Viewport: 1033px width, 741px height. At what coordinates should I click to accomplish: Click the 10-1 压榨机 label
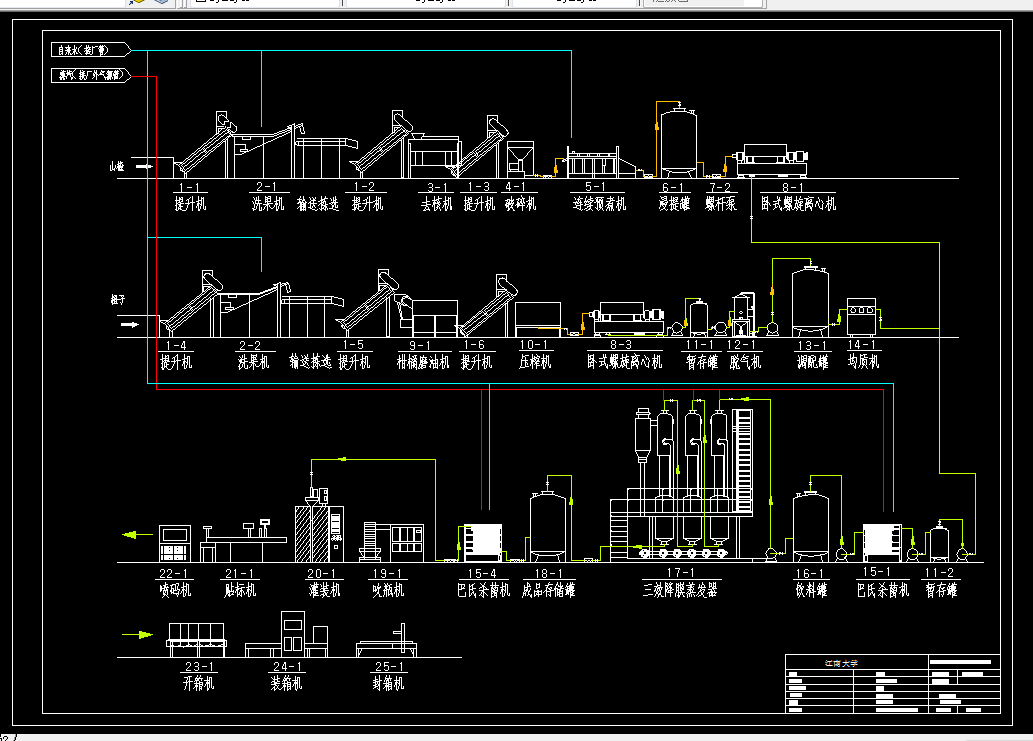(x=534, y=355)
